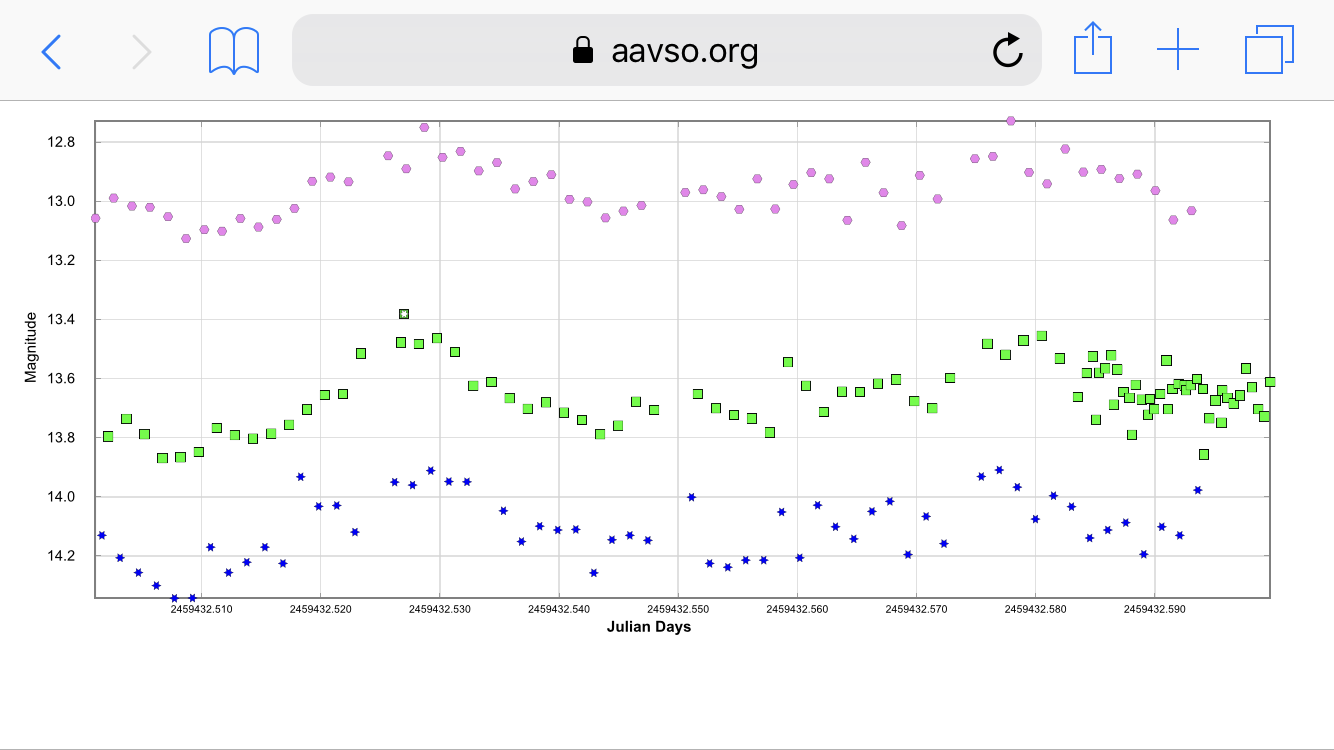
Task: Click the 2459432.550 x-axis tick label
Action: [678, 608]
